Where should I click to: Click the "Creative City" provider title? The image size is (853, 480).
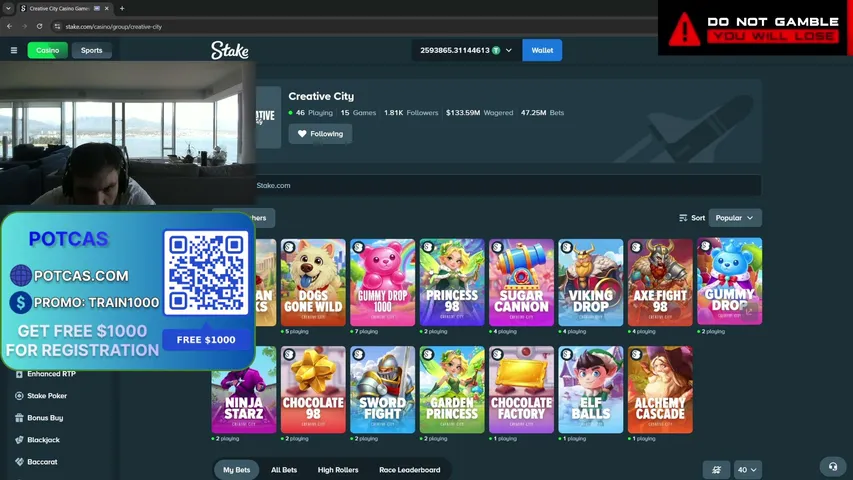[321, 96]
